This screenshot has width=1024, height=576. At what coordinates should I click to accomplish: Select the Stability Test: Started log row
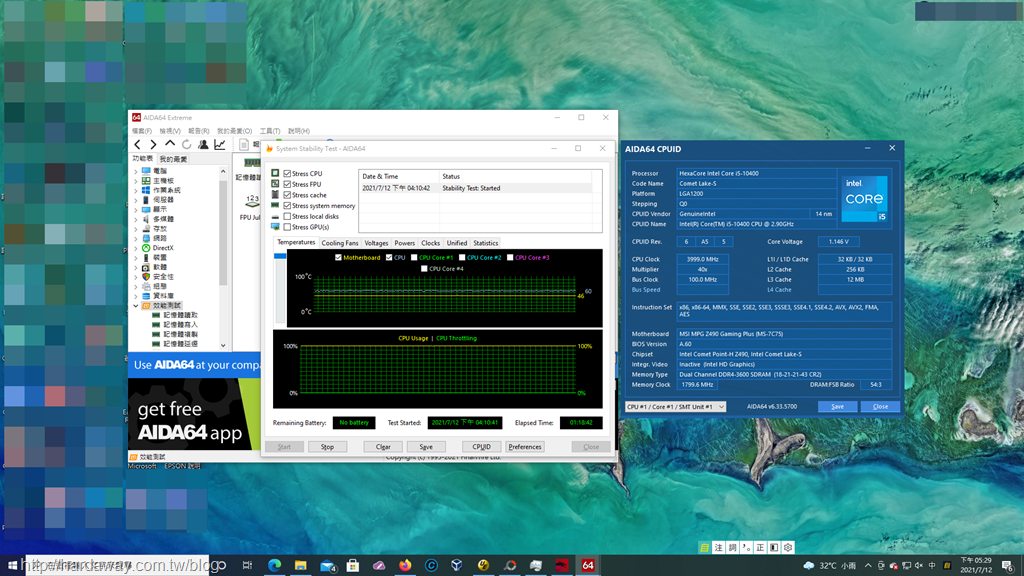pyautogui.click(x=475, y=188)
